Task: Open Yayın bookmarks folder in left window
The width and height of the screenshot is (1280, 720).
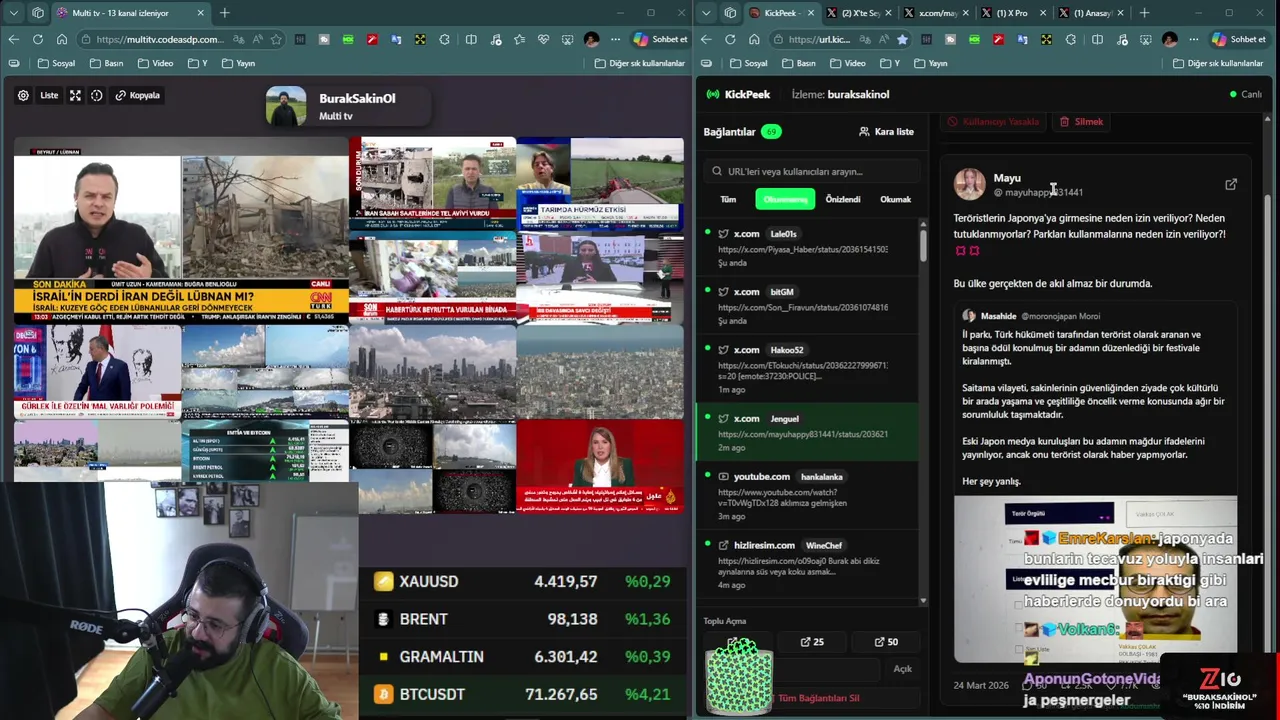Action: (x=238, y=63)
